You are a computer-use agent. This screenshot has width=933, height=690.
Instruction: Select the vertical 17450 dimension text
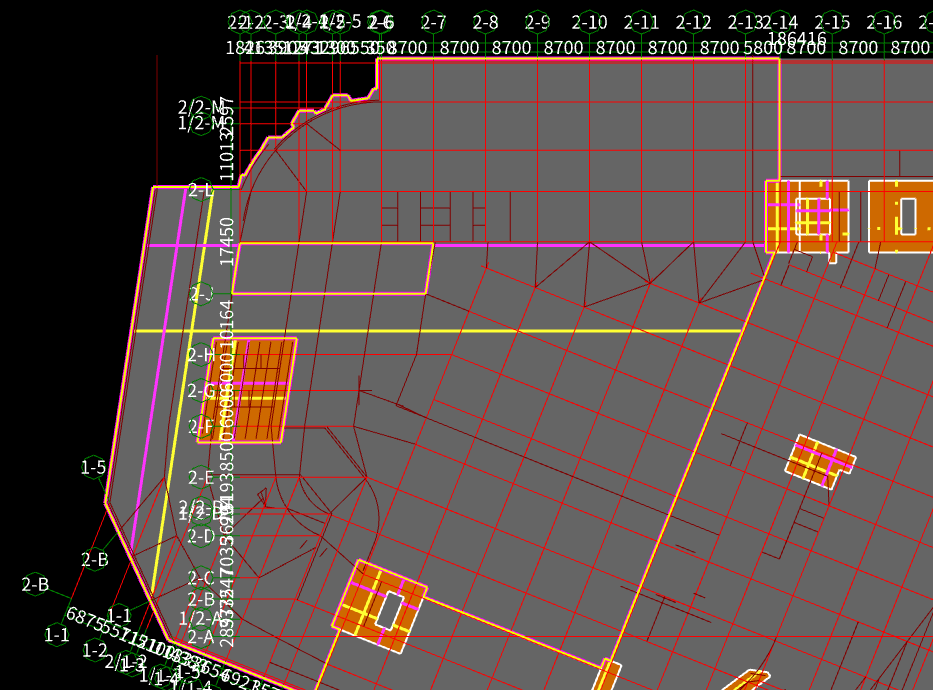pos(227,241)
